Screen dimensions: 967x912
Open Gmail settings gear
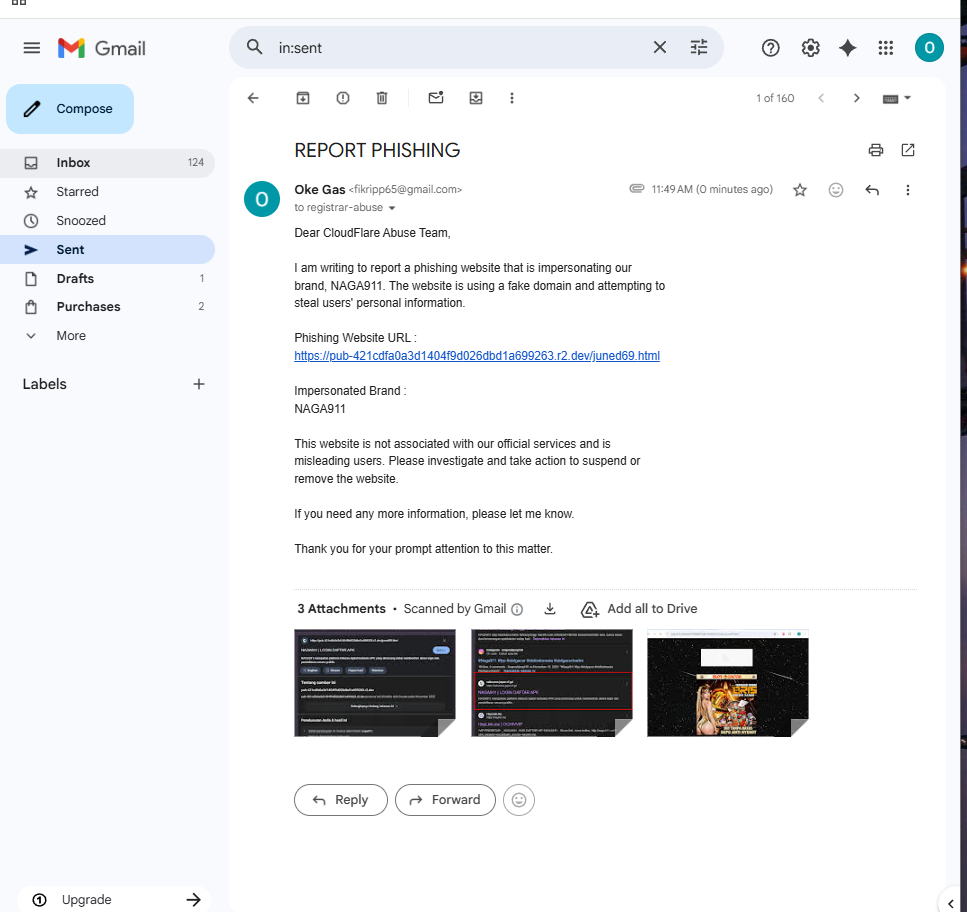810,48
